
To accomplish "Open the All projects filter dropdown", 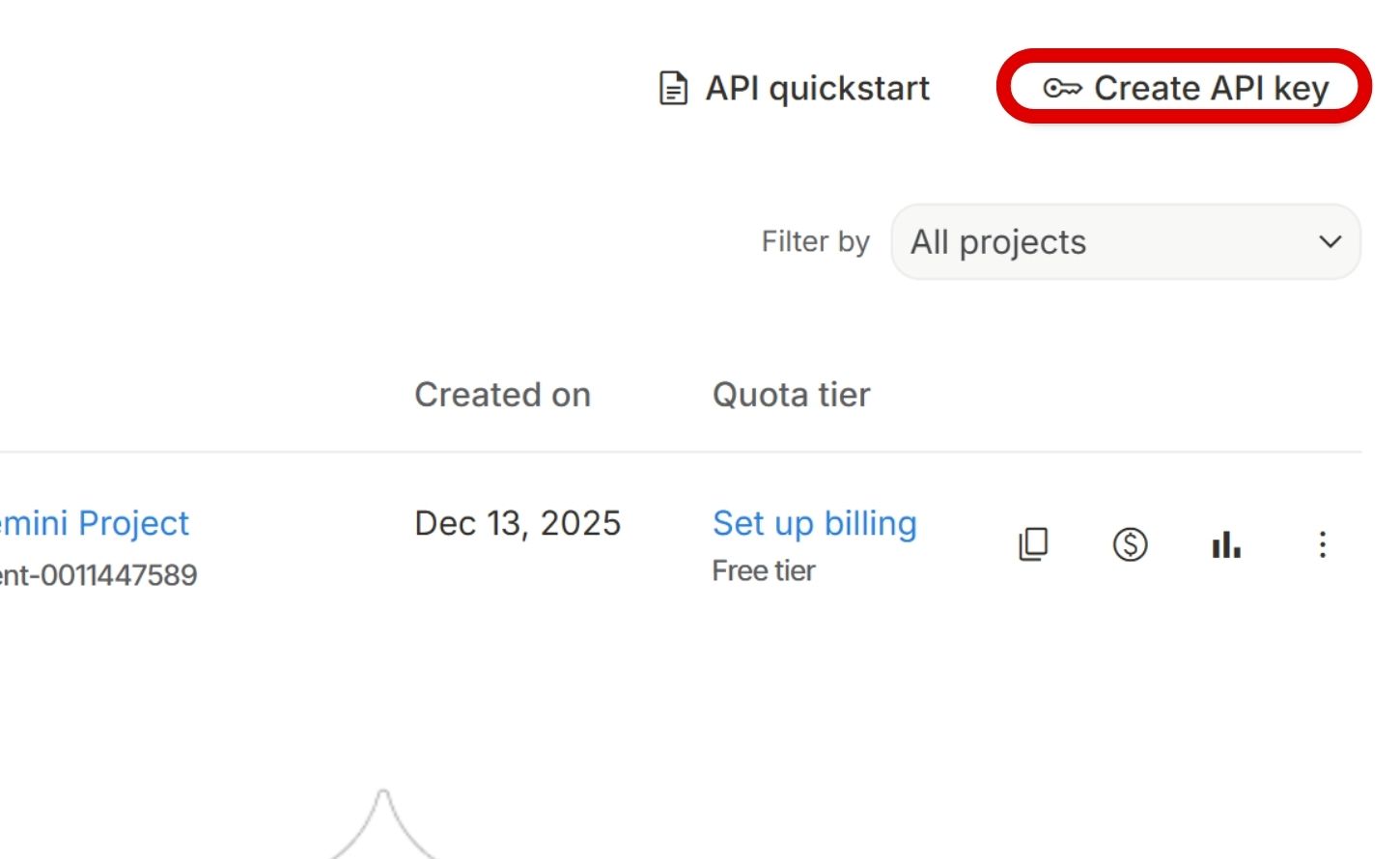I will coord(1125,242).
